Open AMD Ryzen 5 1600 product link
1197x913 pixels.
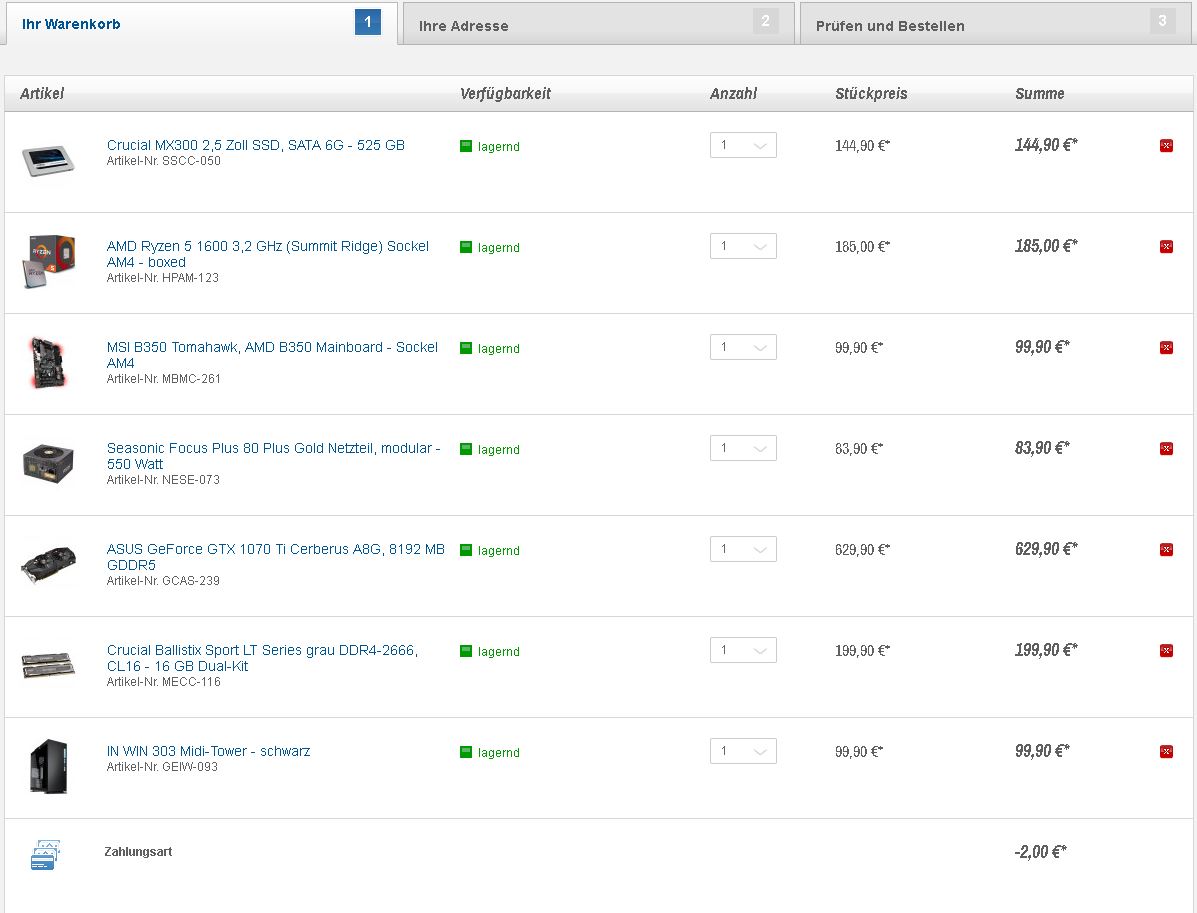pos(268,254)
